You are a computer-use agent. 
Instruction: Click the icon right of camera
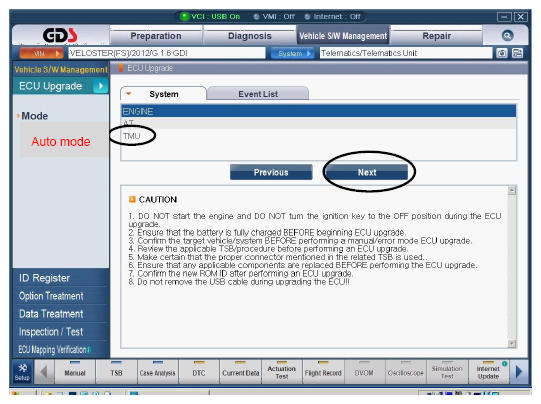[517, 53]
